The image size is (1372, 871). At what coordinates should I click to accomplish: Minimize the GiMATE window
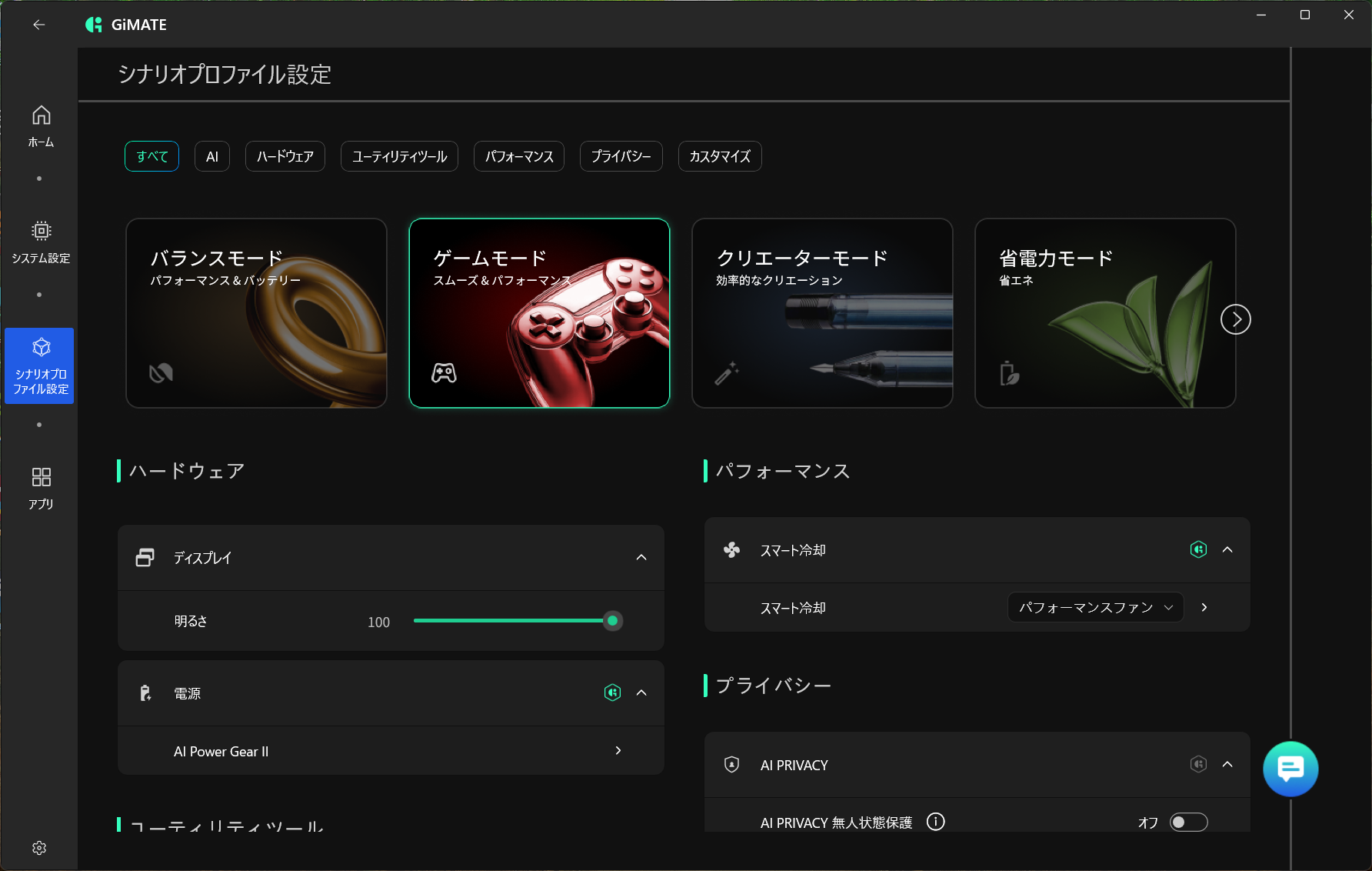(1261, 15)
